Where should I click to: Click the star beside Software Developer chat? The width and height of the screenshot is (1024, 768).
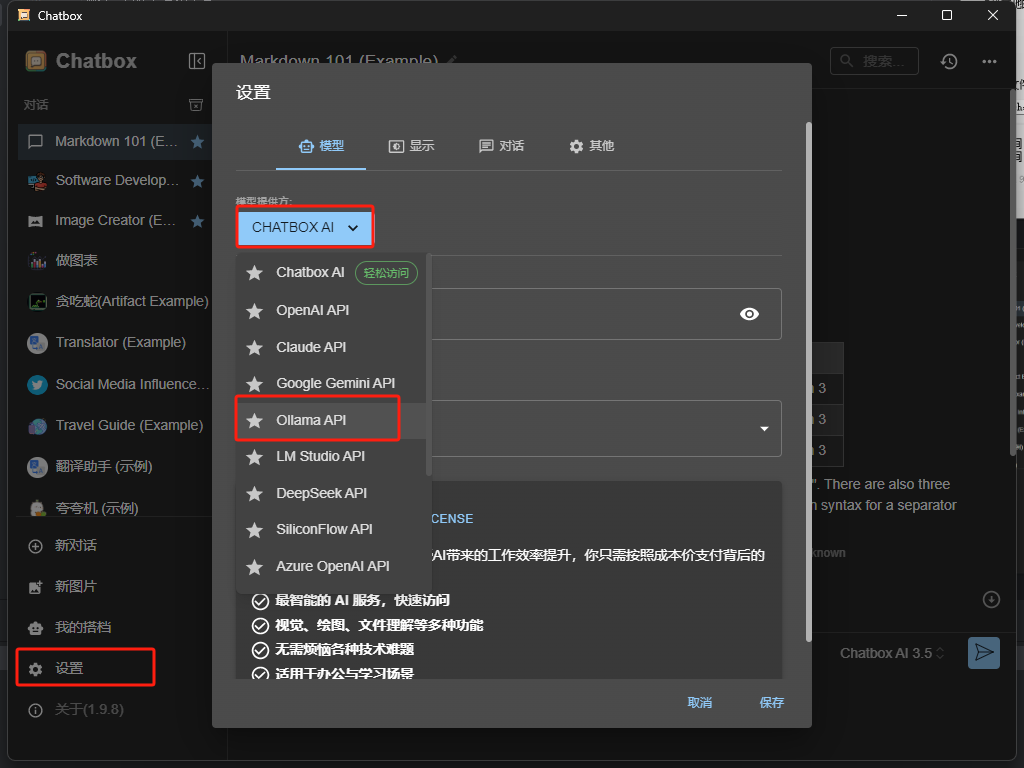coord(197,181)
